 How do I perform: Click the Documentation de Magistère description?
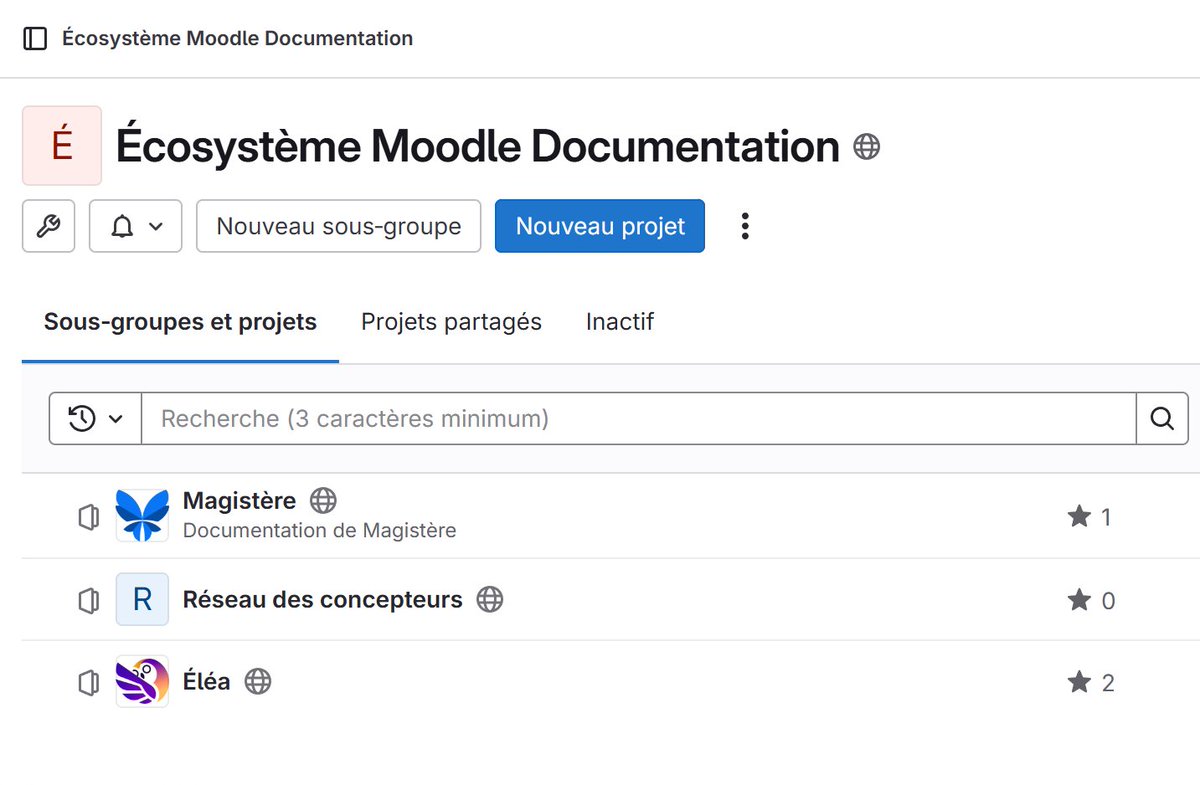319,530
